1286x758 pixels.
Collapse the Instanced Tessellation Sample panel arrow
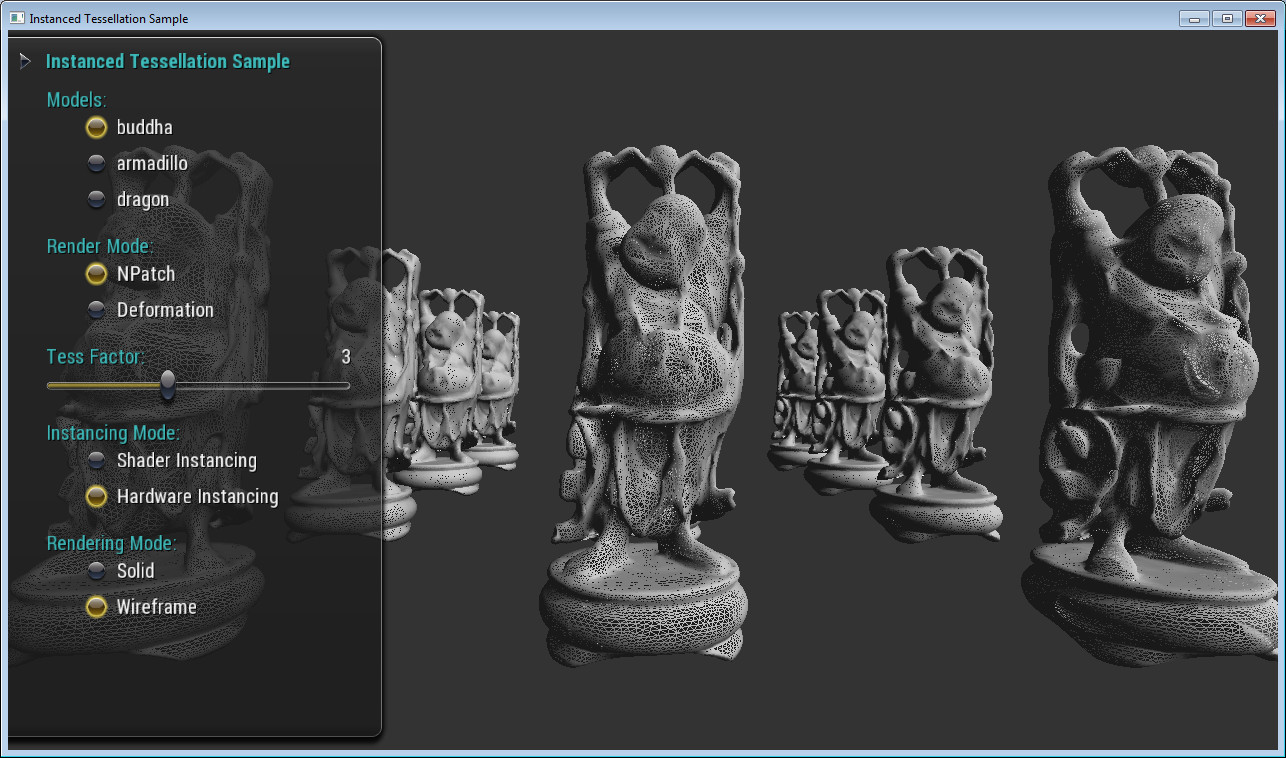[25, 62]
